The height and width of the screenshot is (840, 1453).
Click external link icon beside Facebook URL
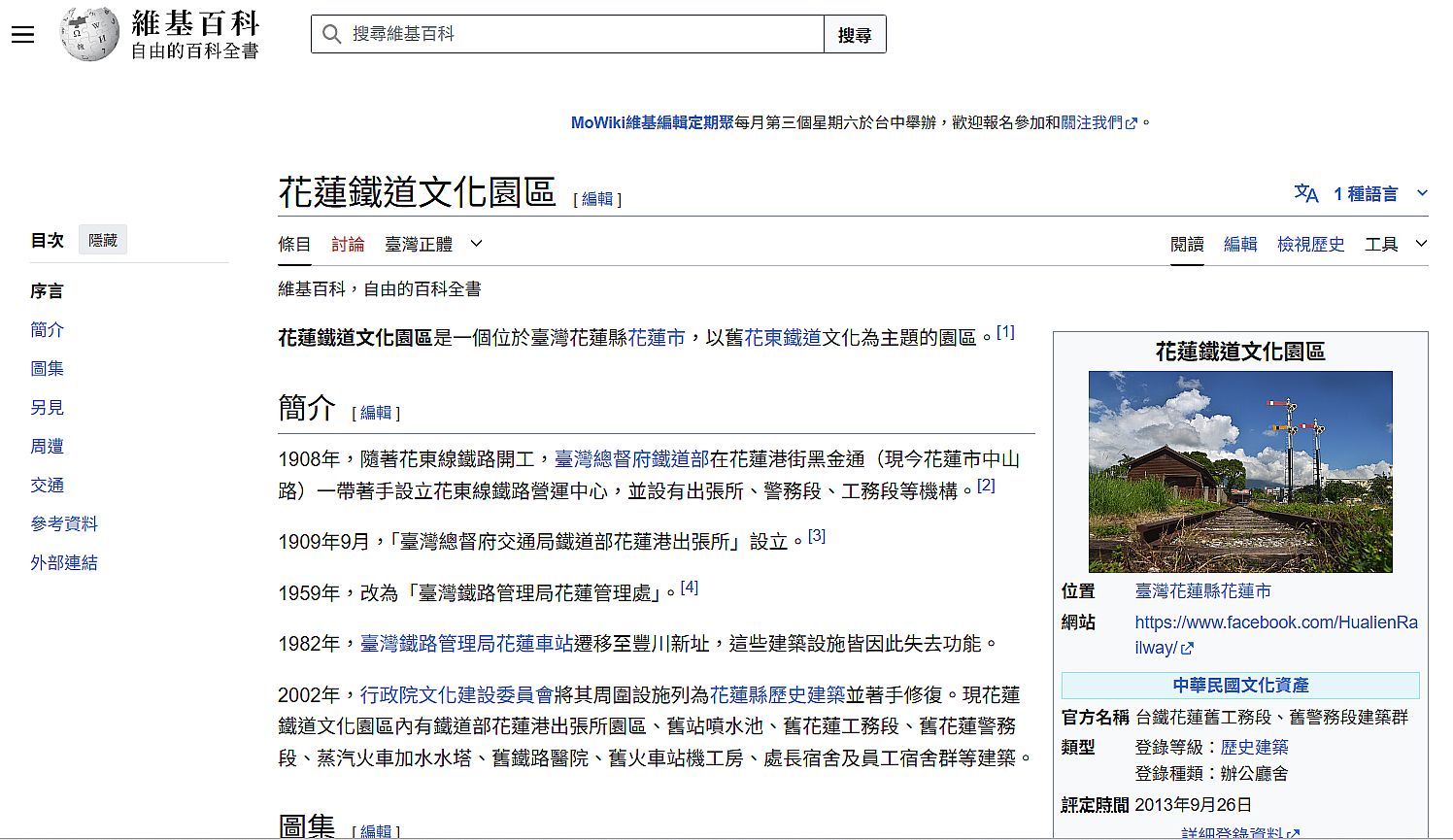pyautogui.click(x=1187, y=648)
